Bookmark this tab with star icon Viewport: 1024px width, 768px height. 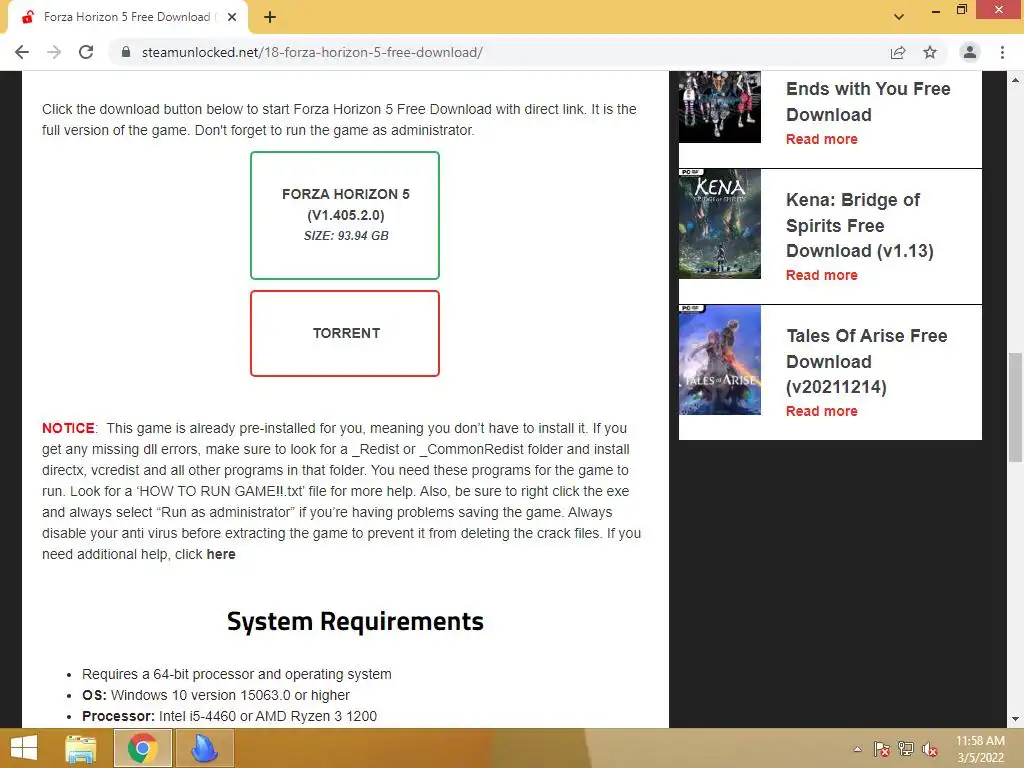click(930, 52)
